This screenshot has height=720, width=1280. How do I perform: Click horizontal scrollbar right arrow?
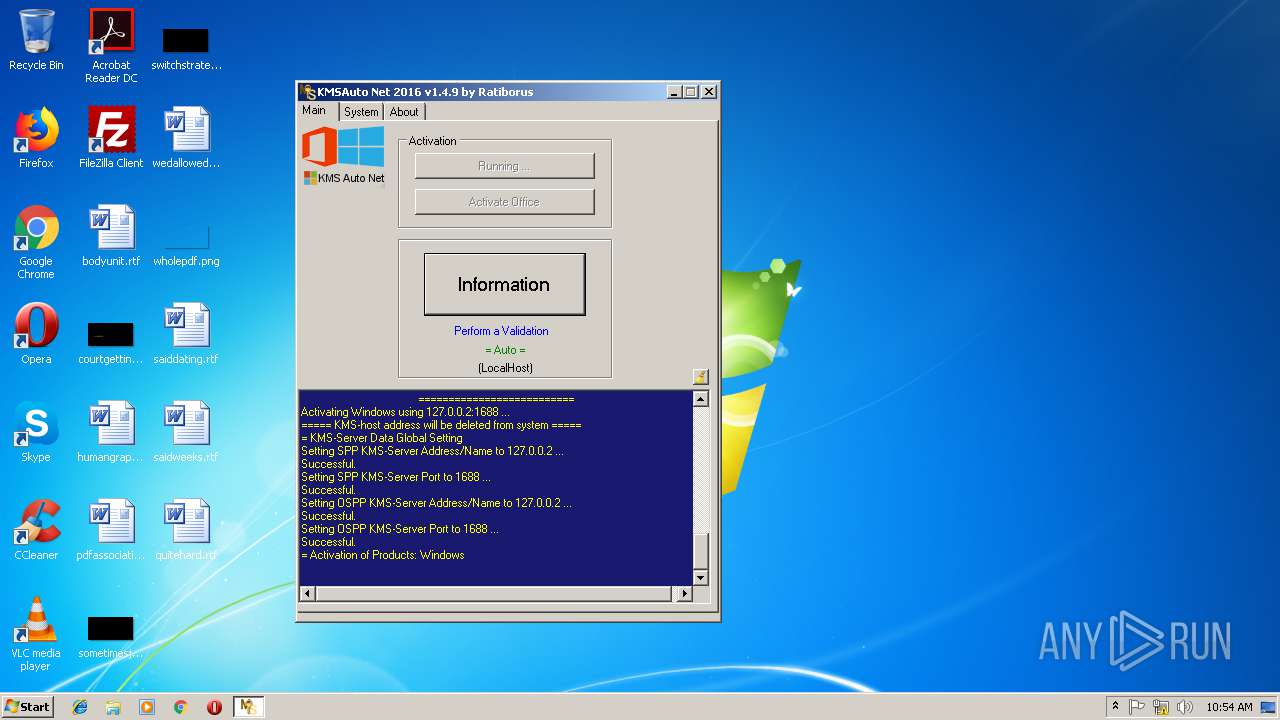684,594
